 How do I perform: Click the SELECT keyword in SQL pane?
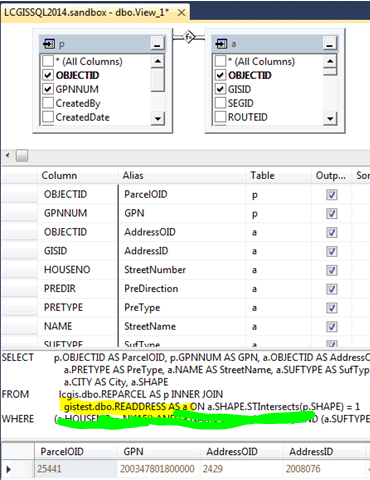[x=18, y=357]
